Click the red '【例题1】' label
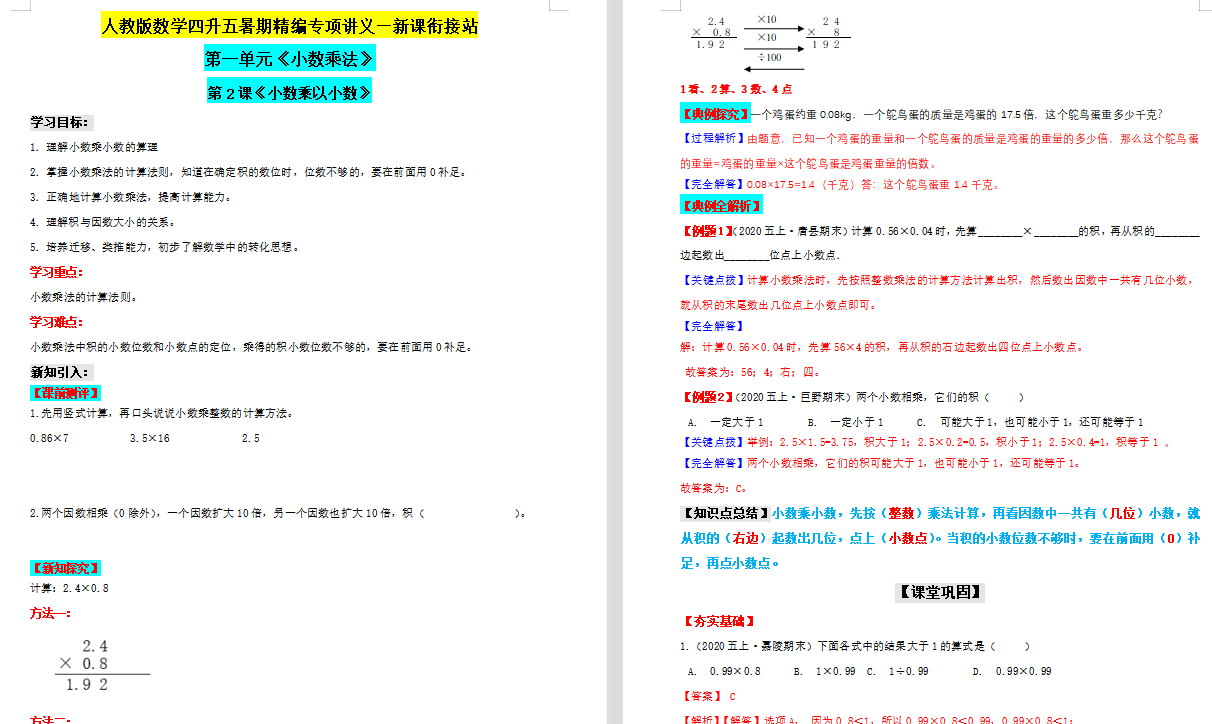The width and height of the screenshot is (1212, 724). (706, 232)
